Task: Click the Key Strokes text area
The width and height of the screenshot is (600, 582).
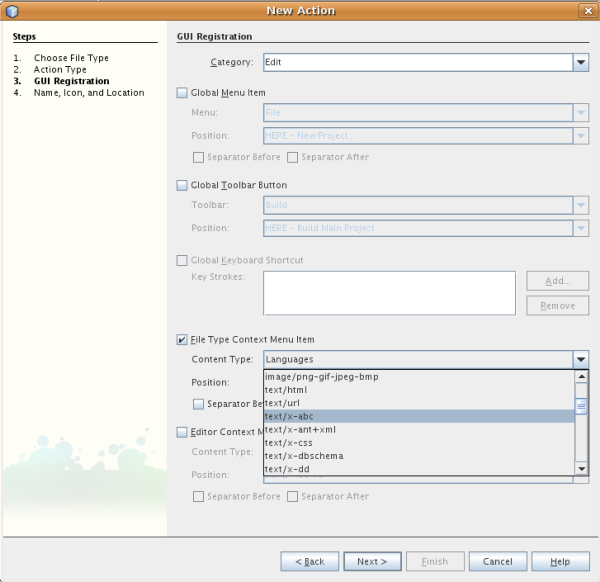Action: 389,293
